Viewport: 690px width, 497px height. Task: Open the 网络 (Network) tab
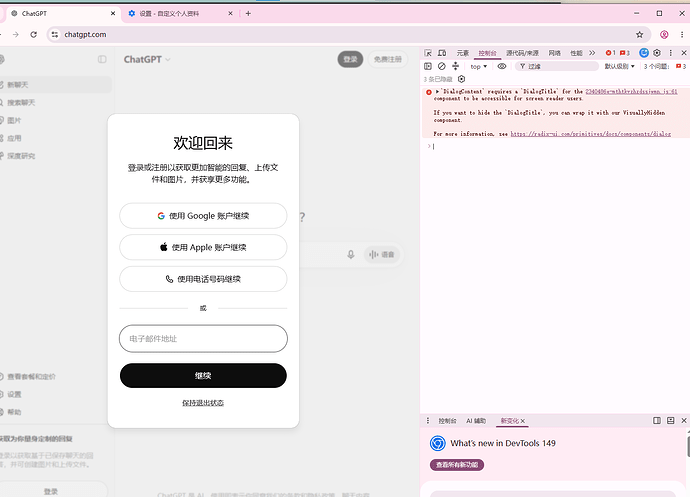554,53
